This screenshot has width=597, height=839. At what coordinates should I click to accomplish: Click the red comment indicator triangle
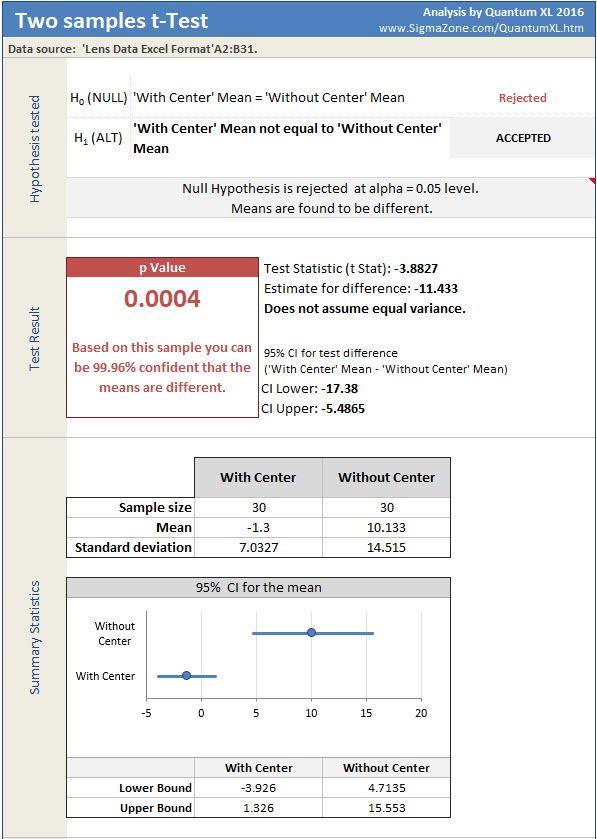(x=592, y=181)
